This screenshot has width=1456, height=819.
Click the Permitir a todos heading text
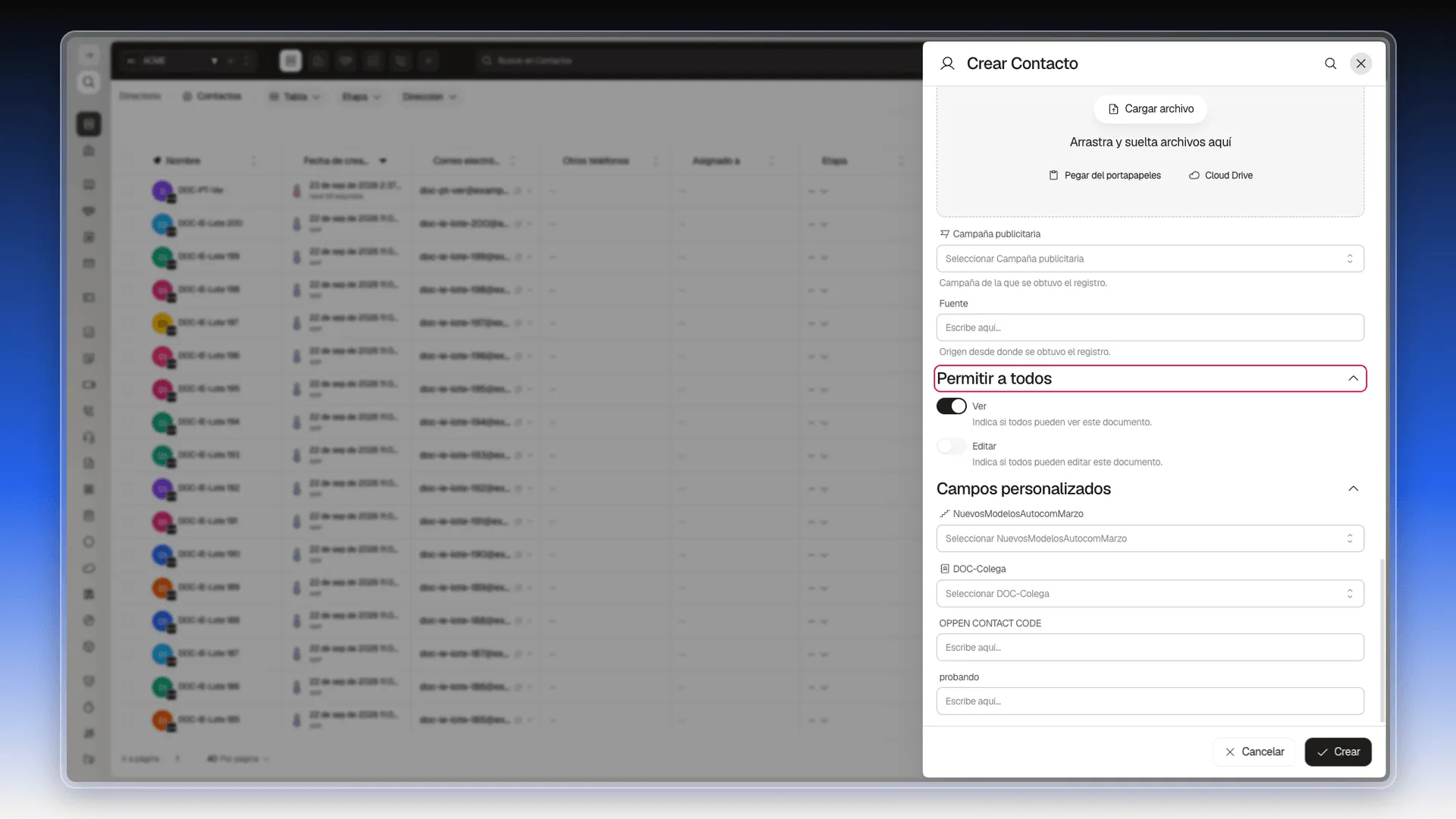click(994, 378)
